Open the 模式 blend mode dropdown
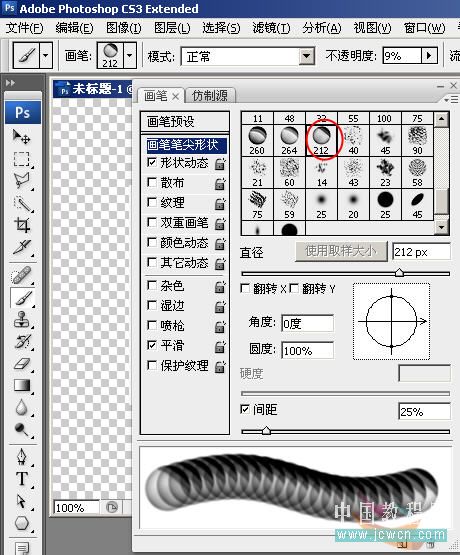This screenshot has height=555, width=460. tap(306, 56)
